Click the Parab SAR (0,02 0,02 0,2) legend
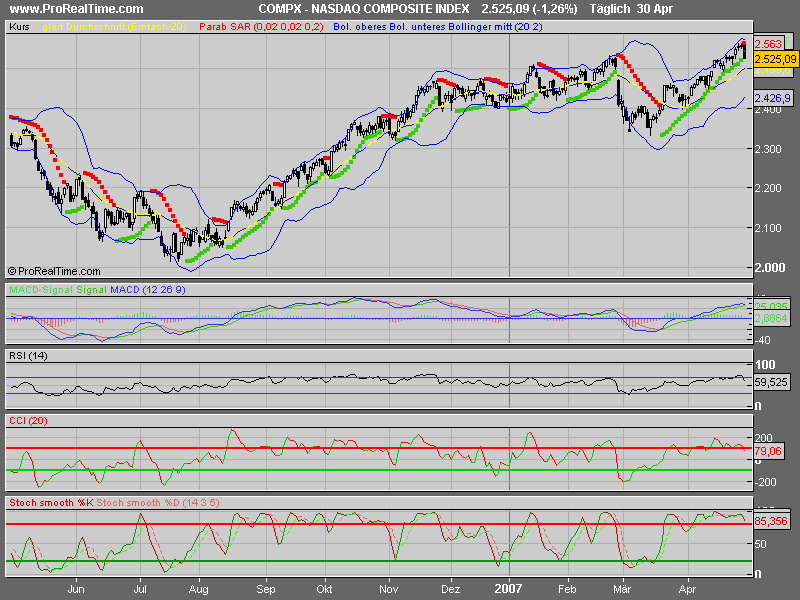 click(261, 27)
